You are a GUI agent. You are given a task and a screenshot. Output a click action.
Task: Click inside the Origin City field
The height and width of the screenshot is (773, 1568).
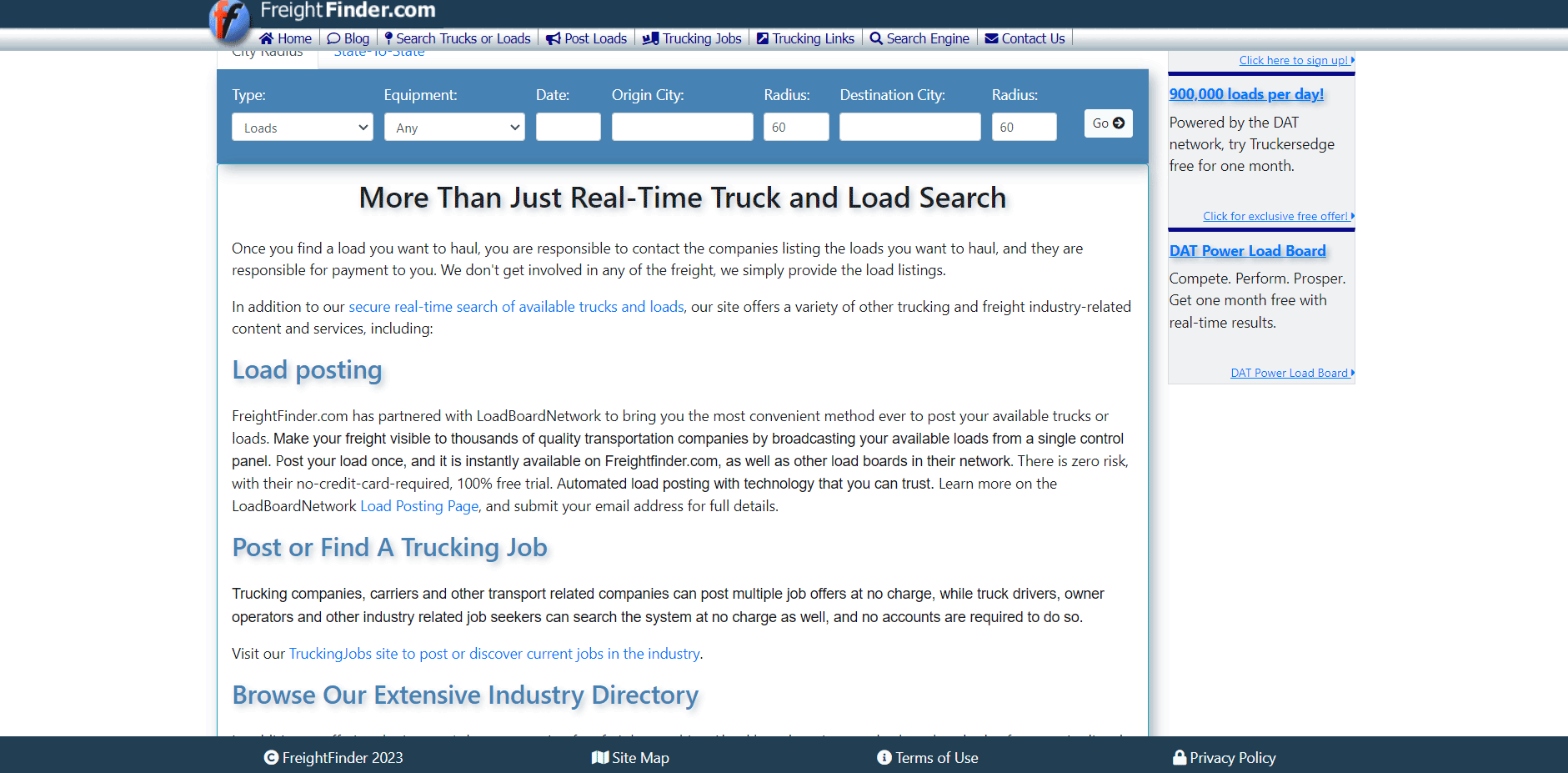pyautogui.click(x=682, y=127)
